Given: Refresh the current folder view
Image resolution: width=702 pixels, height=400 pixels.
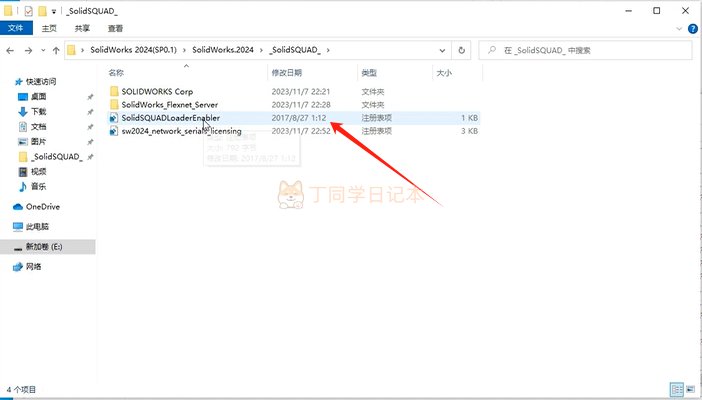Looking at the screenshot, I should [462, 50].
